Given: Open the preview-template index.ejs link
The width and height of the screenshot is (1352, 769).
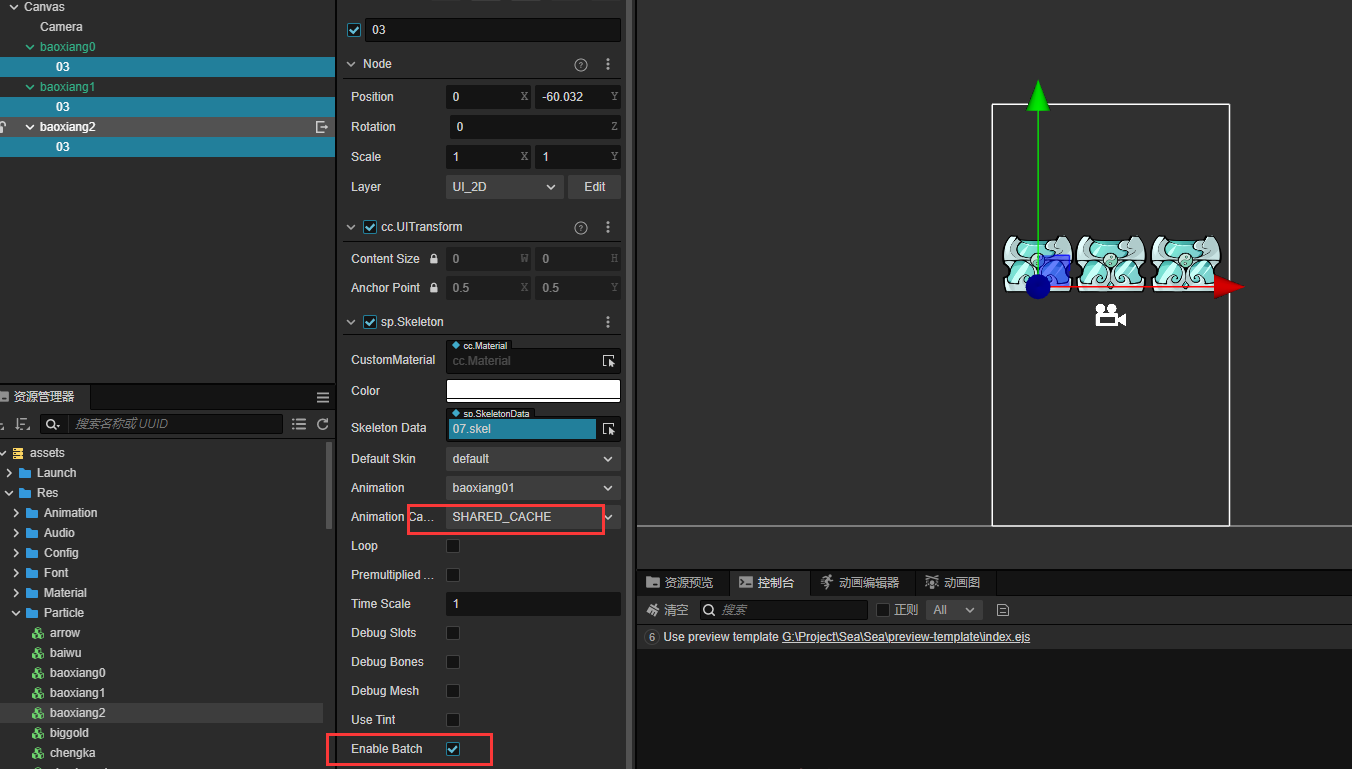Looking at the screenshot, I should (906, 637).
